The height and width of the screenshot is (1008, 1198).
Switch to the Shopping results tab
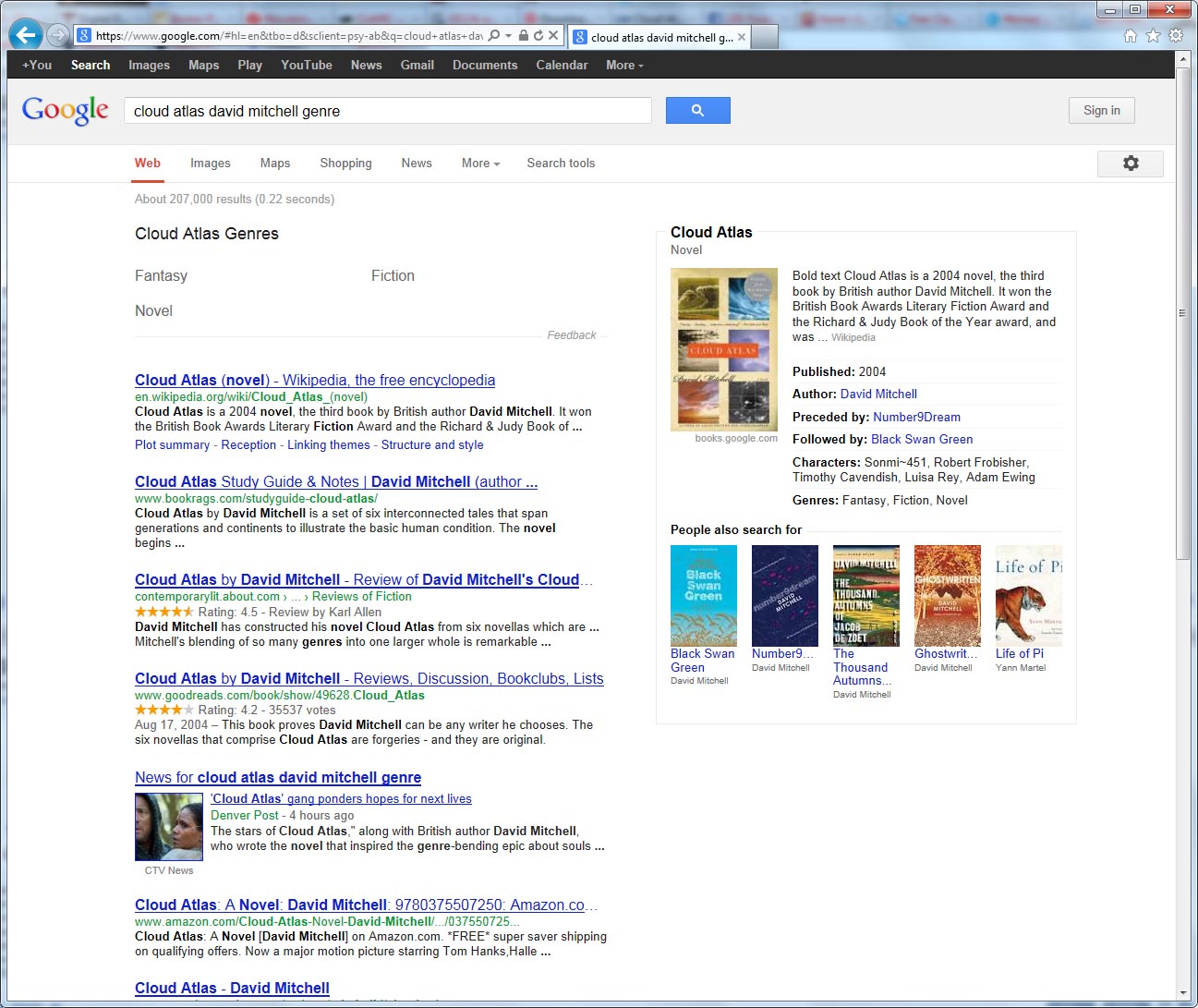click(x=345, y=164)
